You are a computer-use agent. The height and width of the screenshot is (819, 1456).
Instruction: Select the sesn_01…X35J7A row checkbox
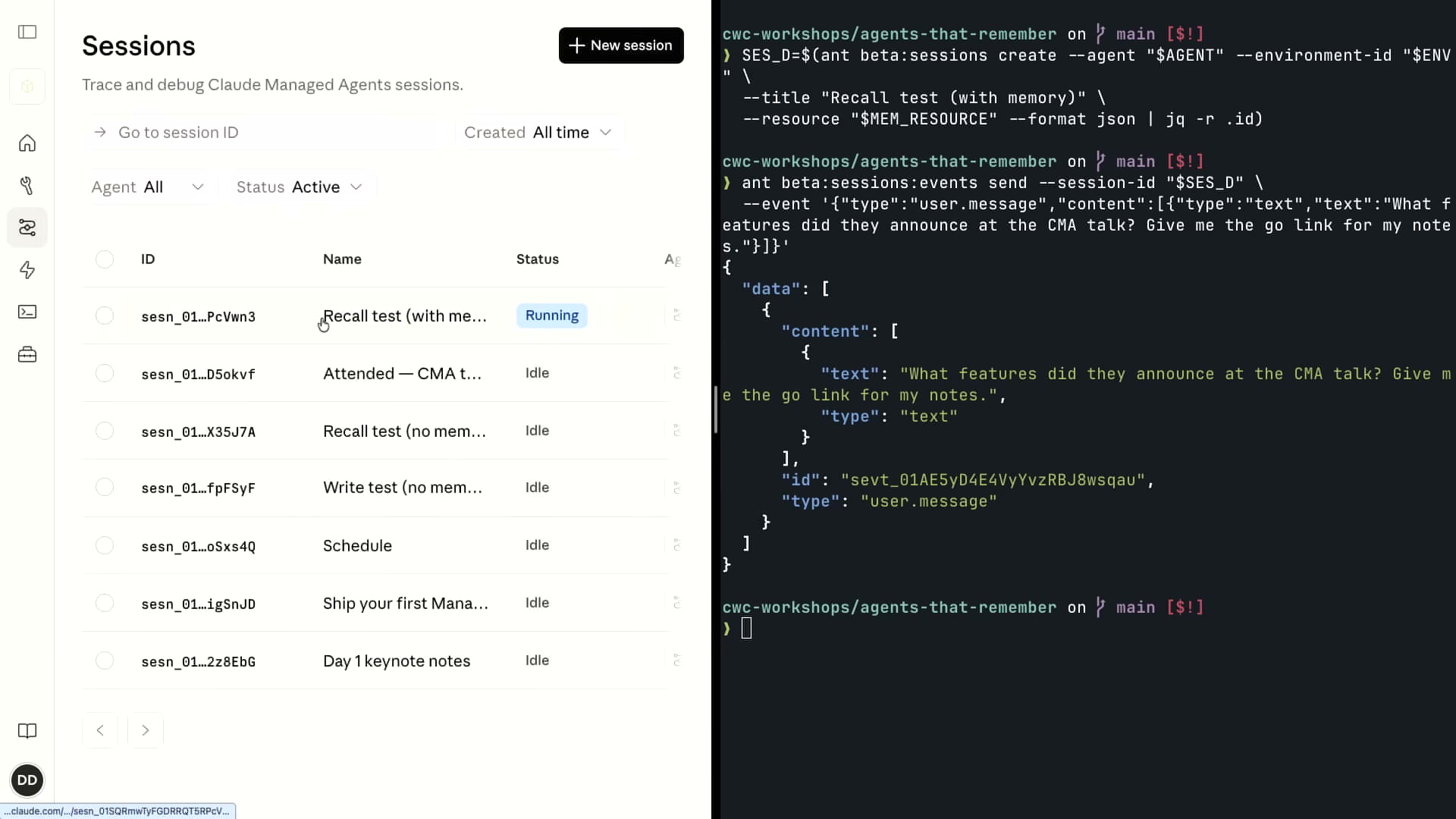coord(105,431)
